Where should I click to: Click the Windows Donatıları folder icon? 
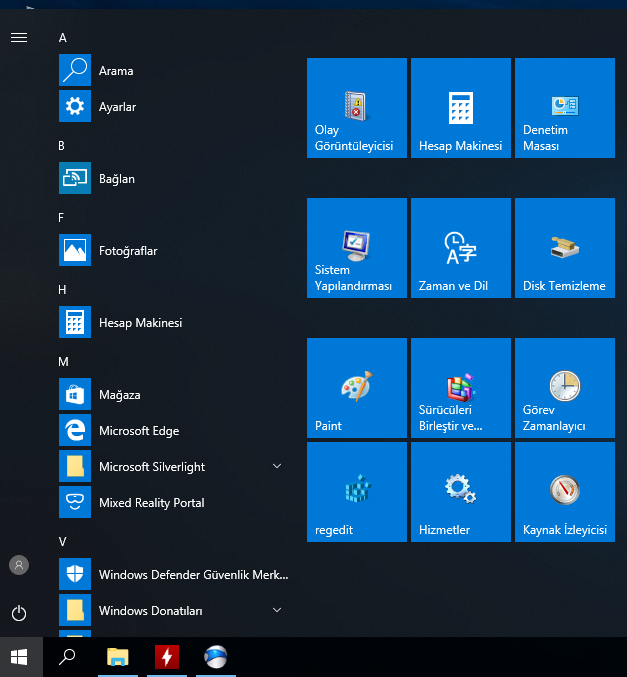[x=75, y=610]
